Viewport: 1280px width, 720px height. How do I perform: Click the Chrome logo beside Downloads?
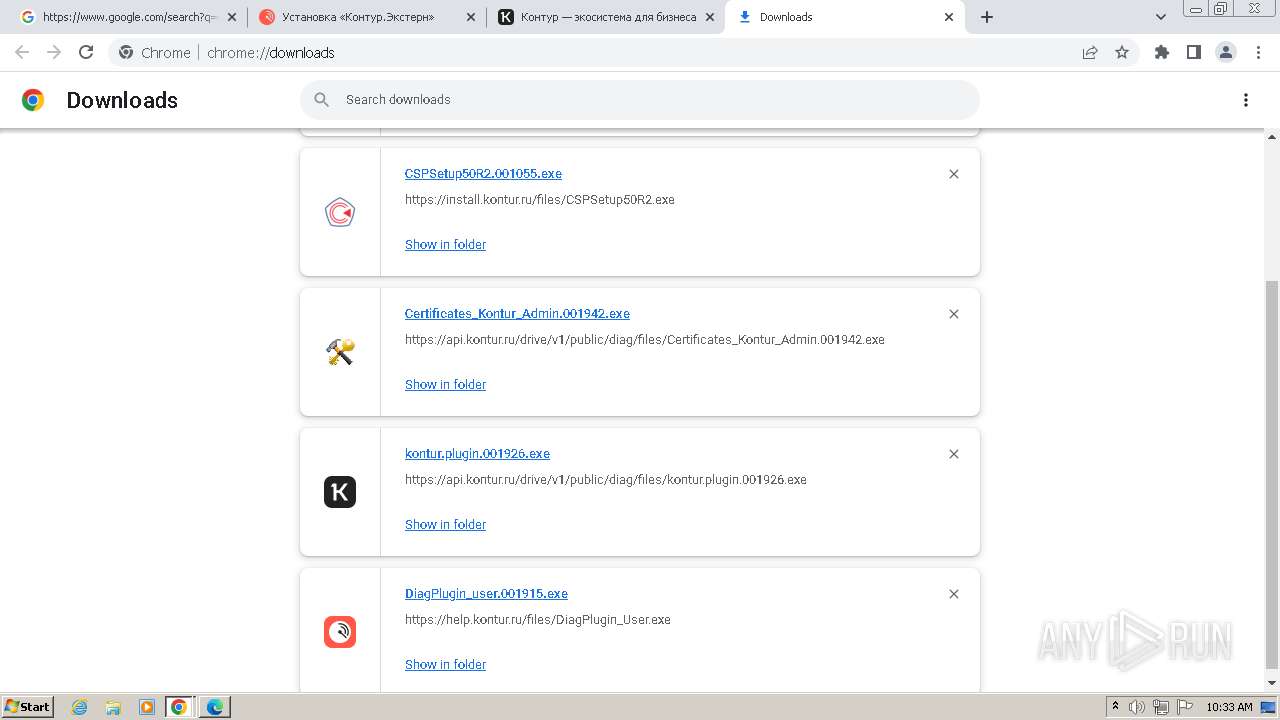click(33, 100)
